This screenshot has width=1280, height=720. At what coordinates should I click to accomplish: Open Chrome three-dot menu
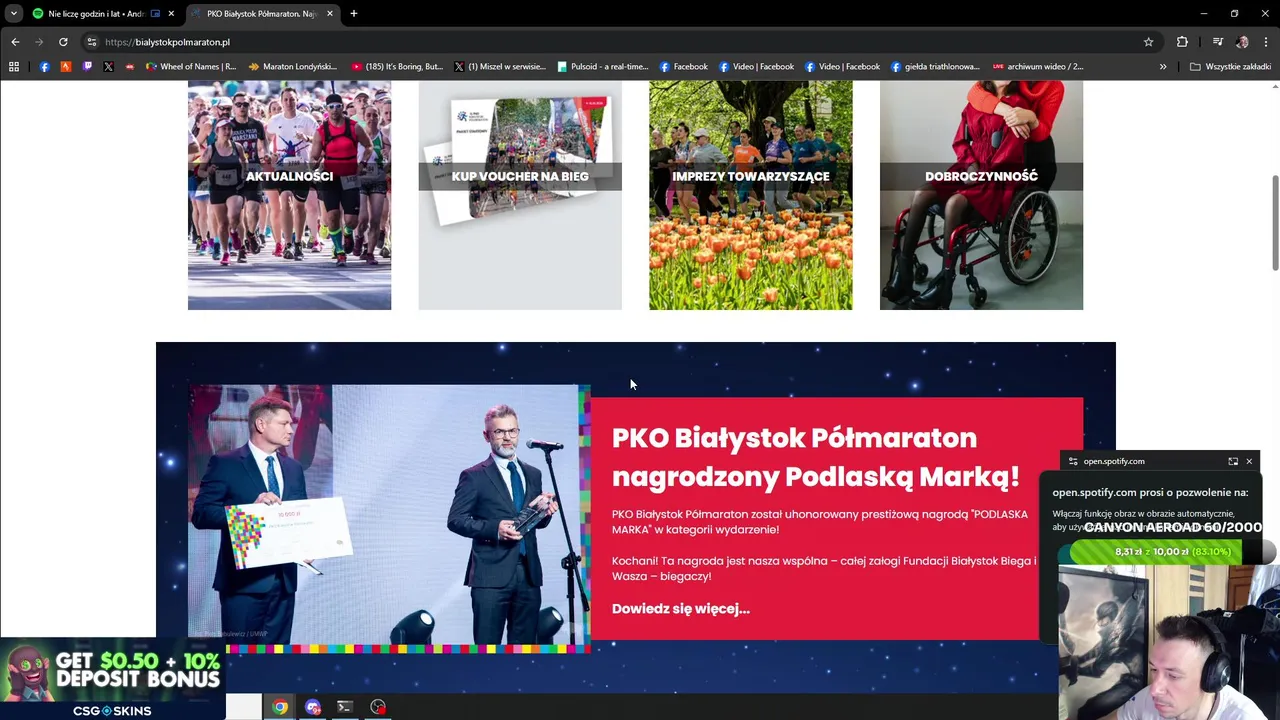(x=1266, y=42)
